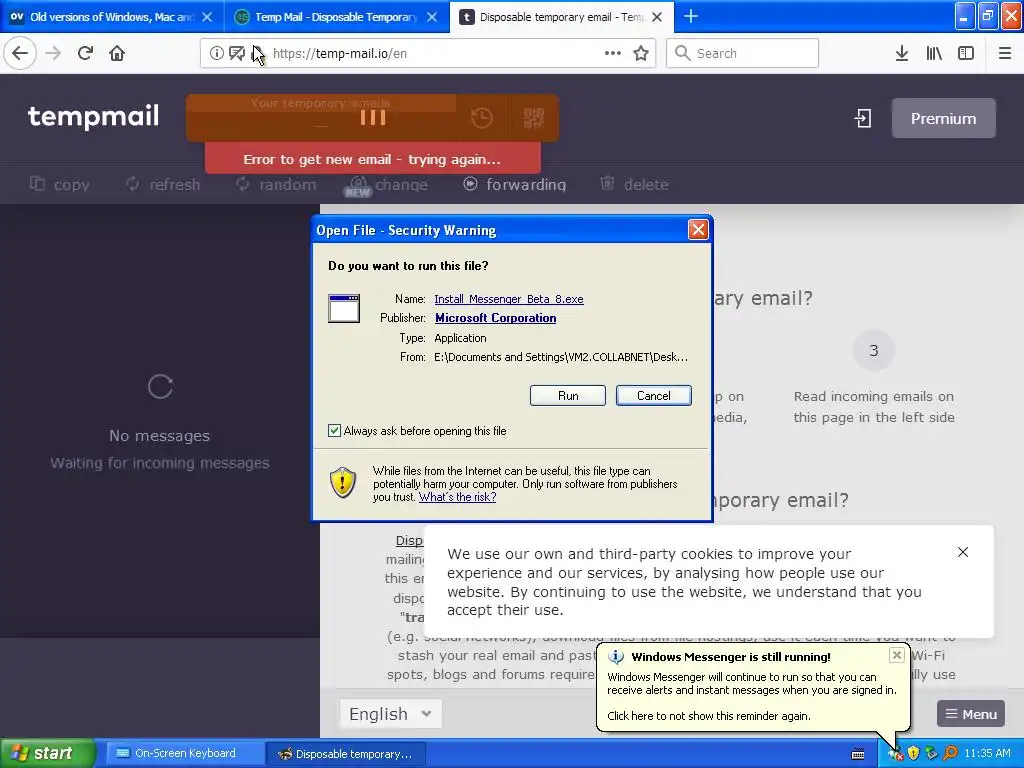1024x768 pixels.
Task: Open the Premium page
Action: [x=943, y=118]
